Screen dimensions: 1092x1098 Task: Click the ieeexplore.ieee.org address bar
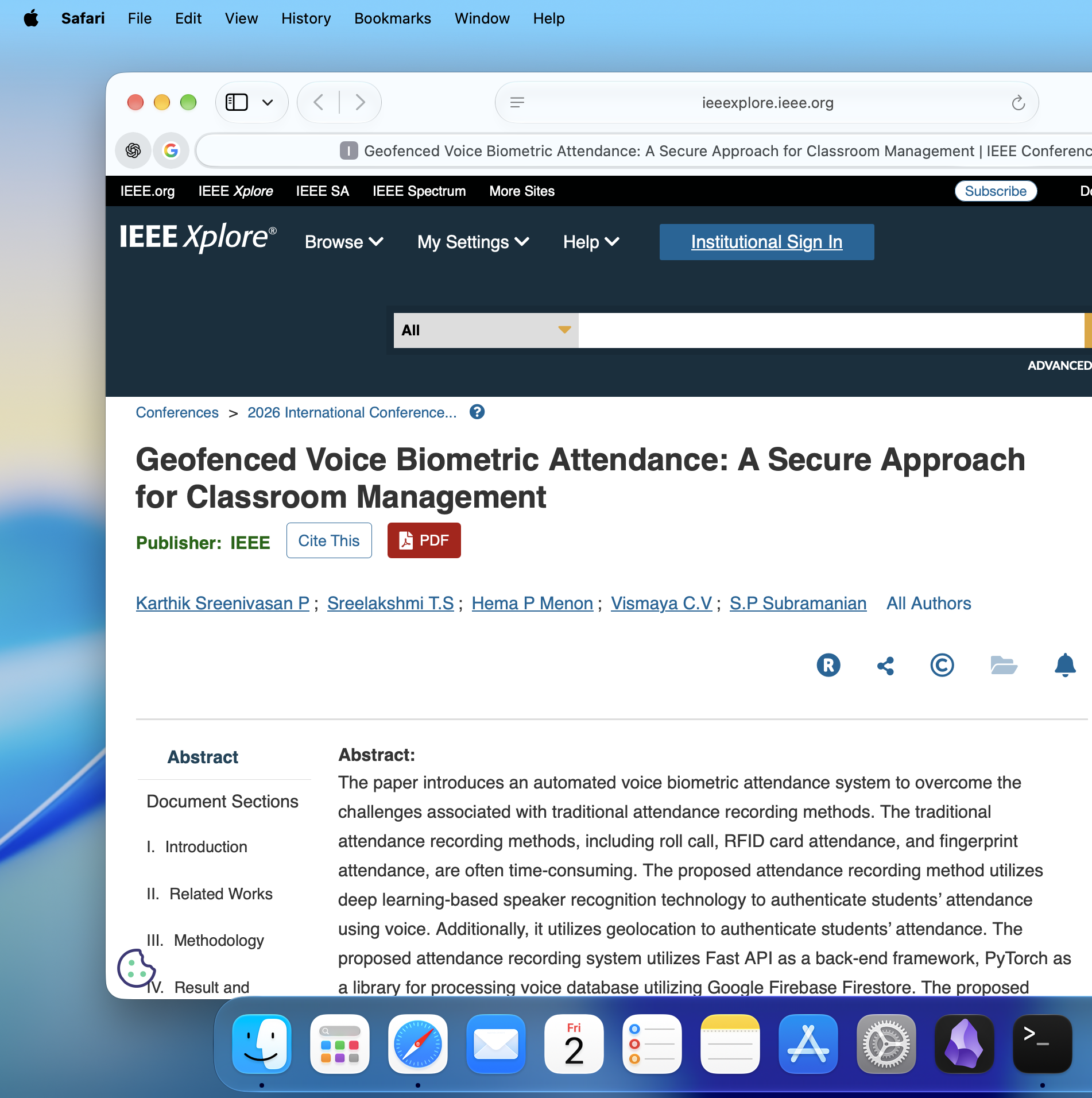[x=767, y=103]
